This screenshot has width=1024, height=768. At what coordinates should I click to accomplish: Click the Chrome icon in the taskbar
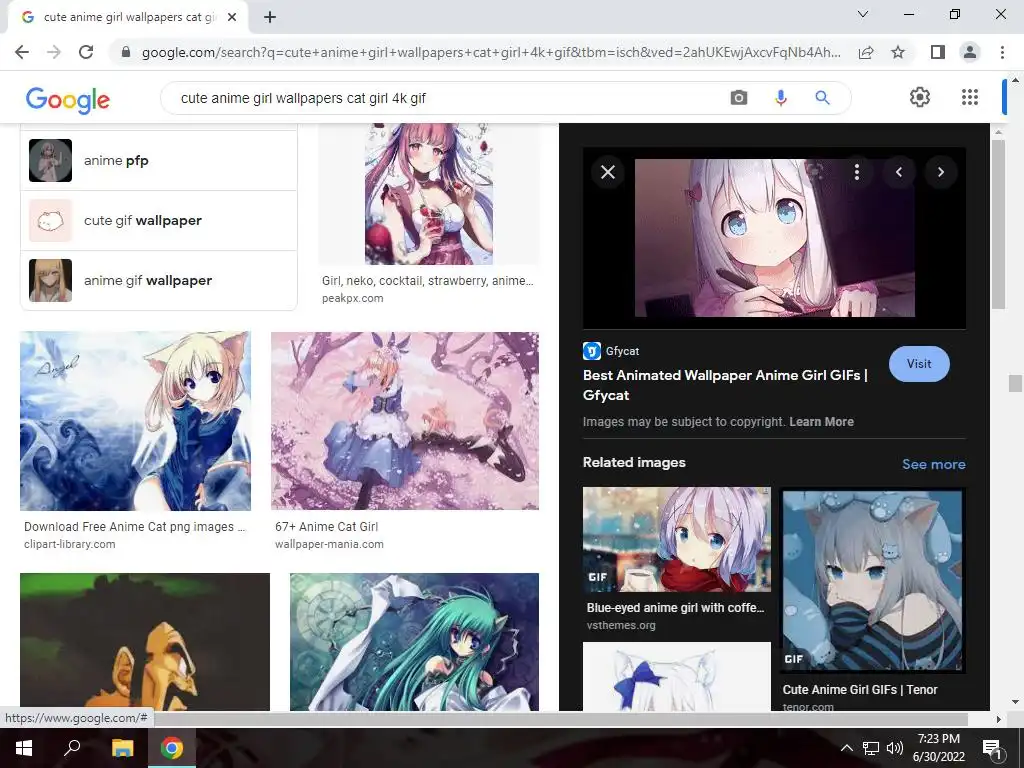[172, 748]
